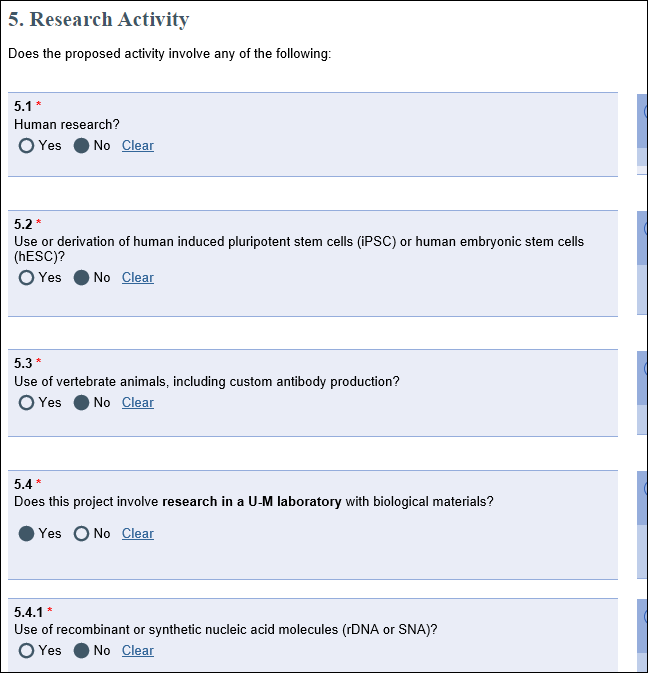Image resolution: width=648 pixels, height=673 pixels.
Task: Clear the 5.4.1 rDNA or SNA answer
Action: click(x=138, y=651)
